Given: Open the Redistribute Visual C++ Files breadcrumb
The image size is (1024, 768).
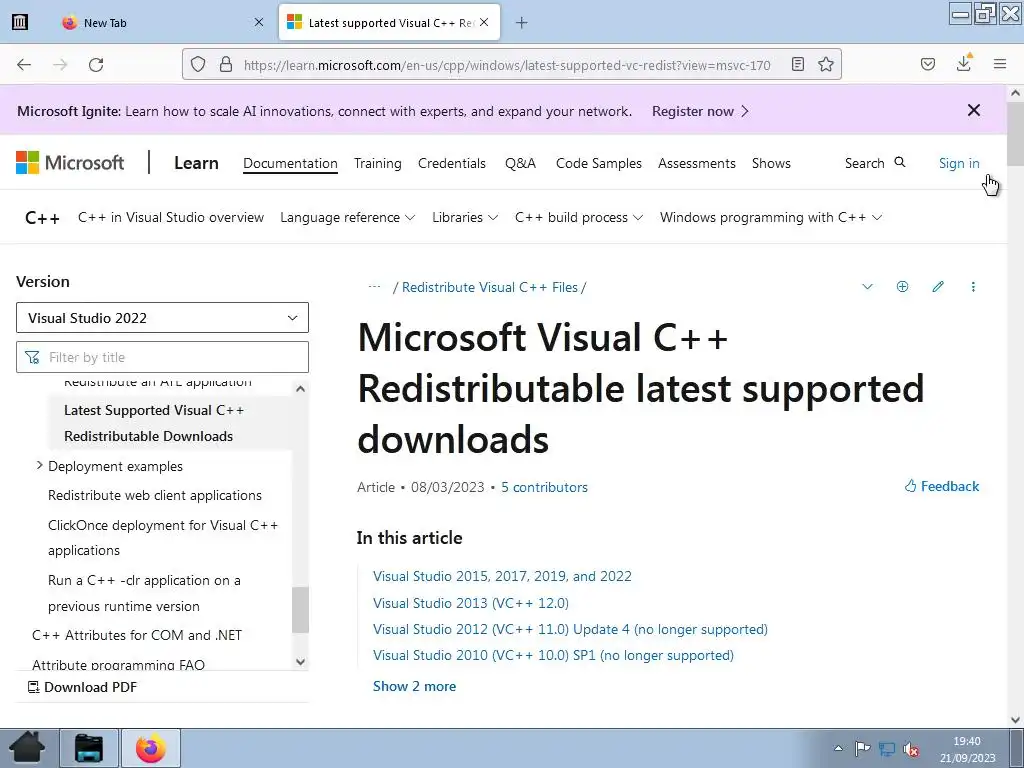Looking at the screenshot, I should coord(490,287).
